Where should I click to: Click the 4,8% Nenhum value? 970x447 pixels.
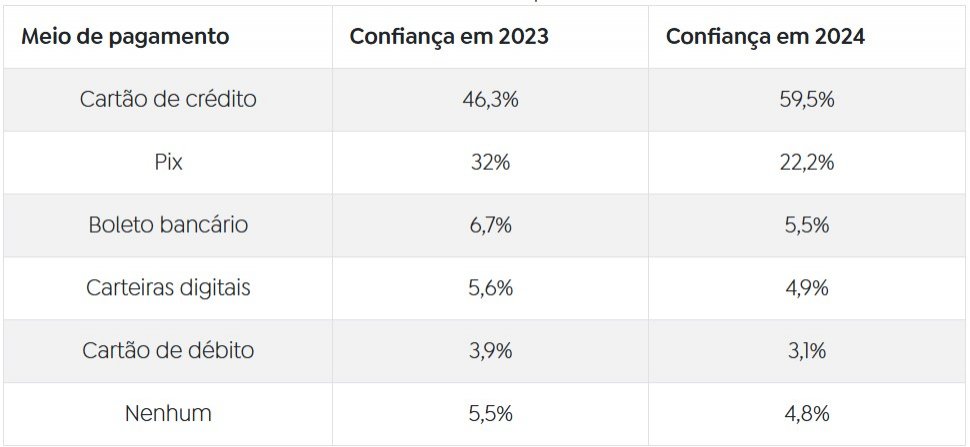pos(807,414)
